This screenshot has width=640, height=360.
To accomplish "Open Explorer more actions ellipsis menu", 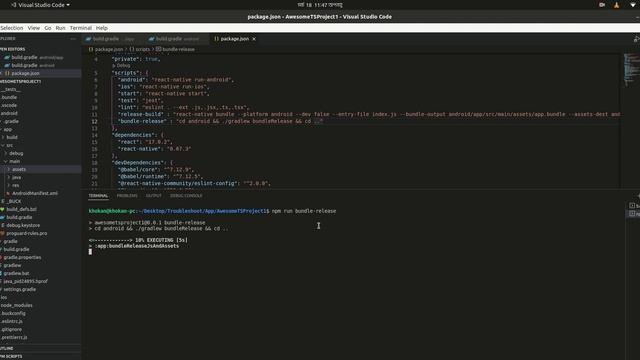I will click(73, 39).
